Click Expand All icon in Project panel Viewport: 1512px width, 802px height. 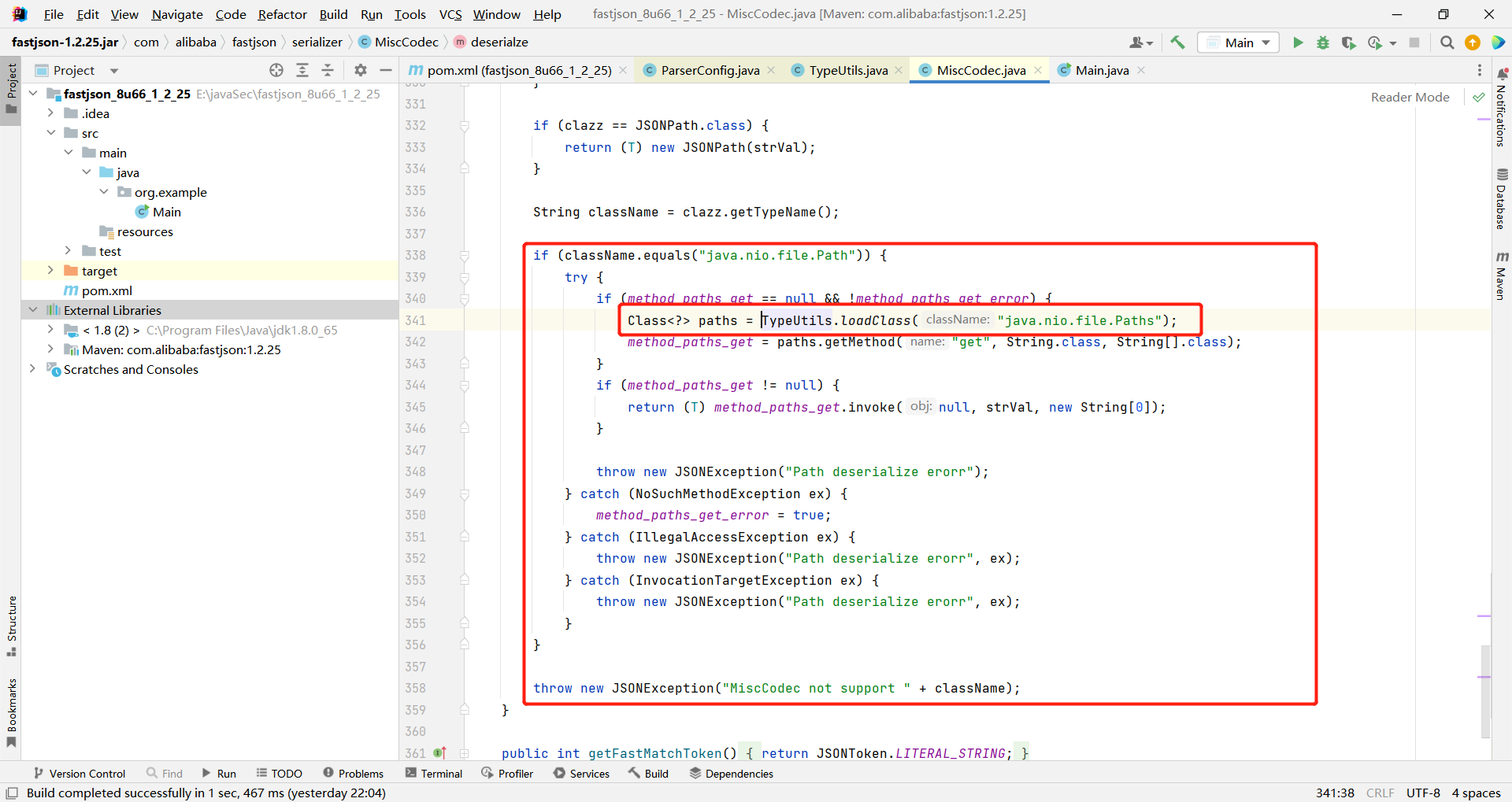(302, 70)
